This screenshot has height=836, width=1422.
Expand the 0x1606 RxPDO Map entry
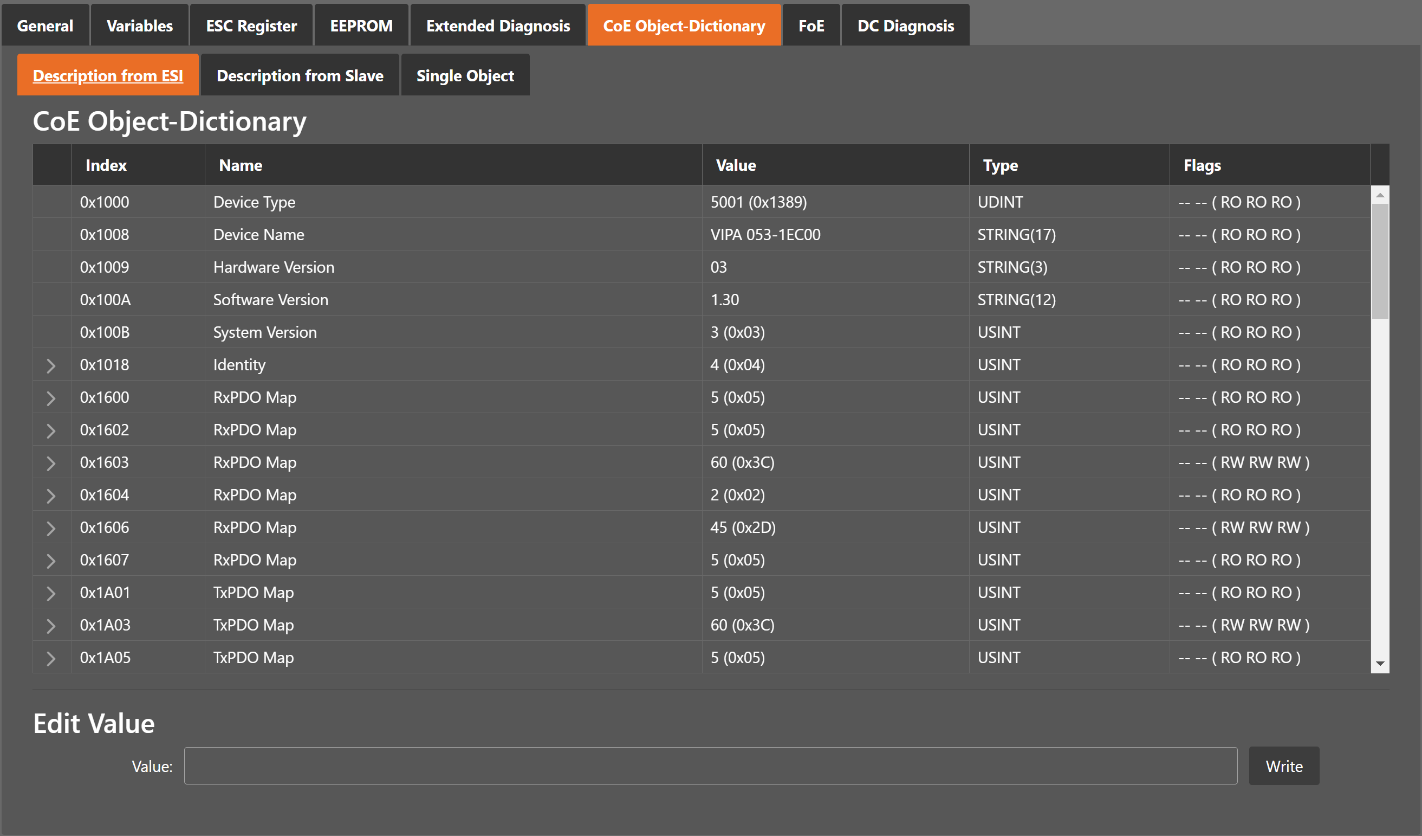[51, 528]
